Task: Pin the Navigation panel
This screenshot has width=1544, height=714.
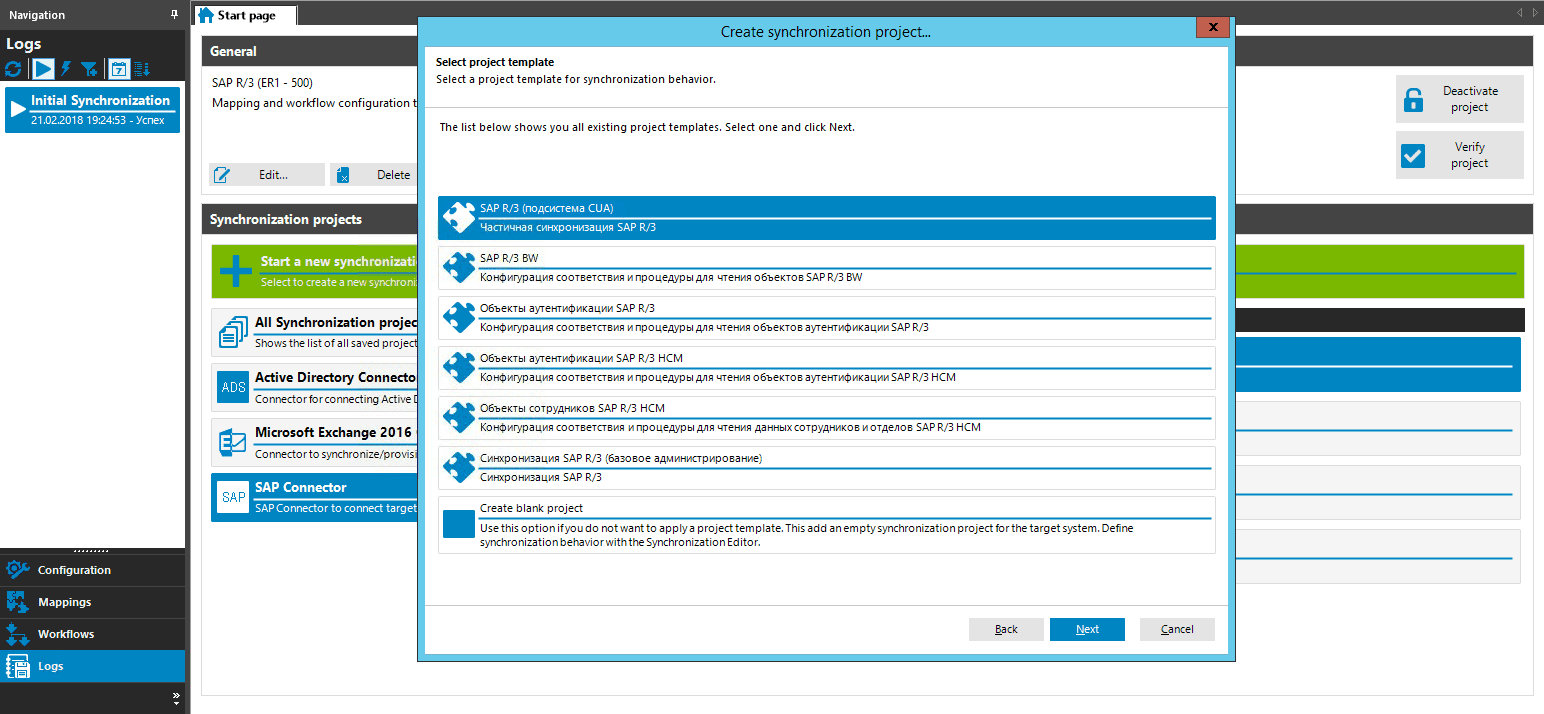Action: click(175, 15)
